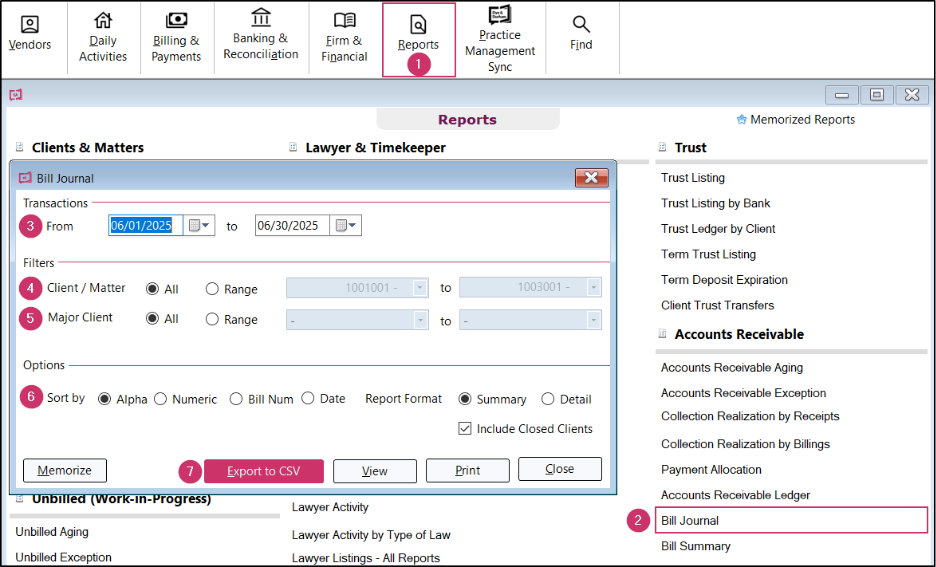936x567 pixels.
Task: Click the Lawyer & Timekeeper section icon
Action: click(x=292, y=147)
